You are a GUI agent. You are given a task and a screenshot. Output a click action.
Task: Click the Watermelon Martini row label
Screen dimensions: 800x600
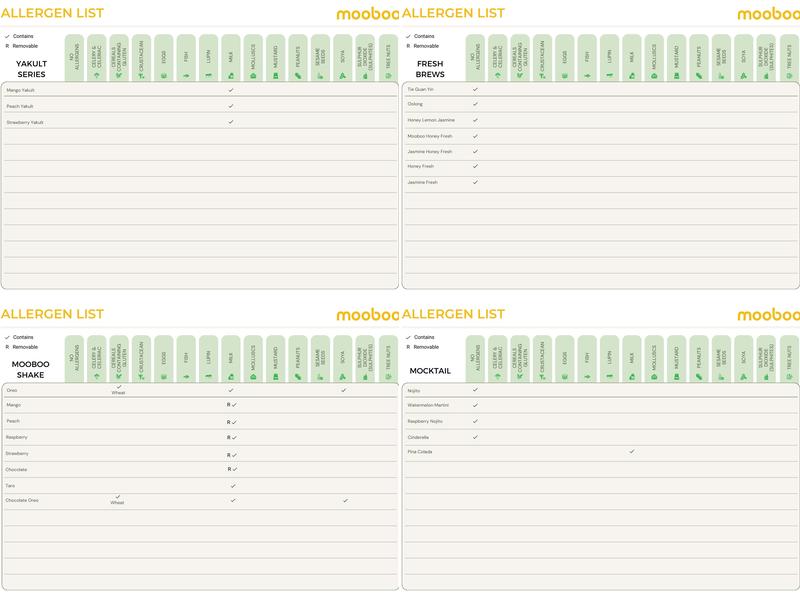click(428, 405)
